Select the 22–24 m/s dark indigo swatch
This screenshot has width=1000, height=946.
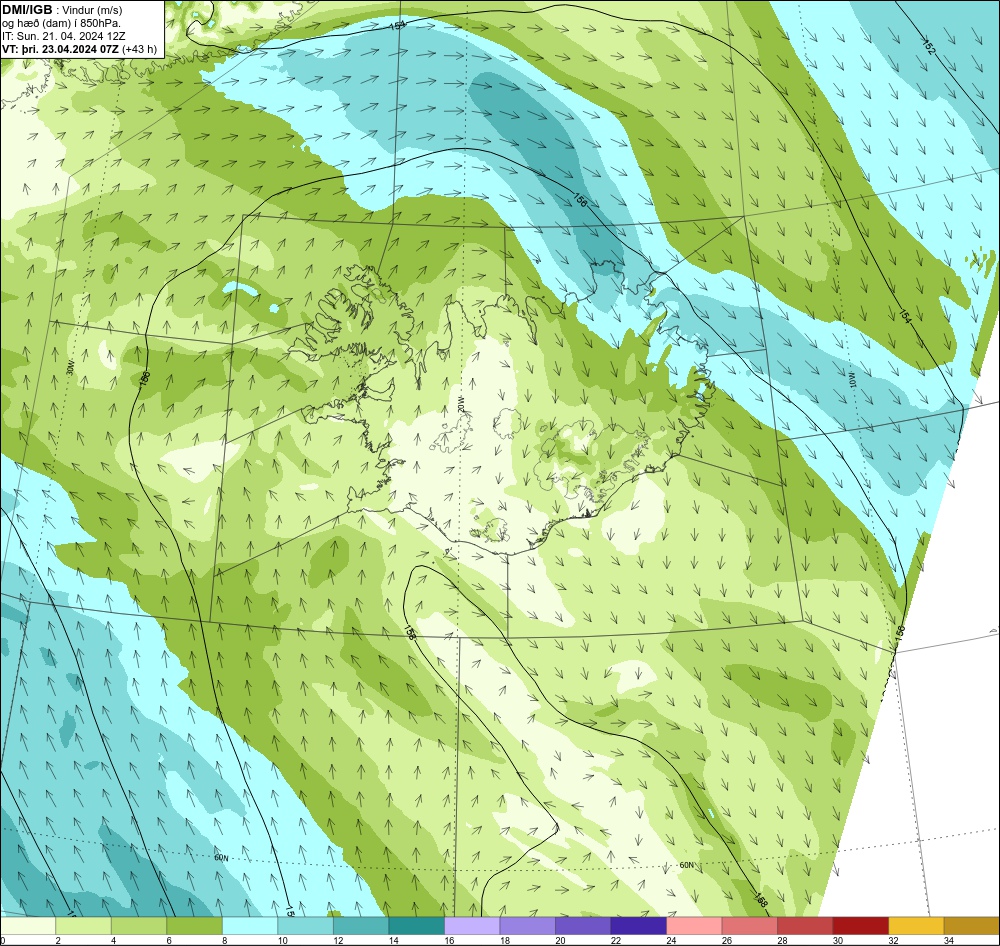tap(638, 926)
